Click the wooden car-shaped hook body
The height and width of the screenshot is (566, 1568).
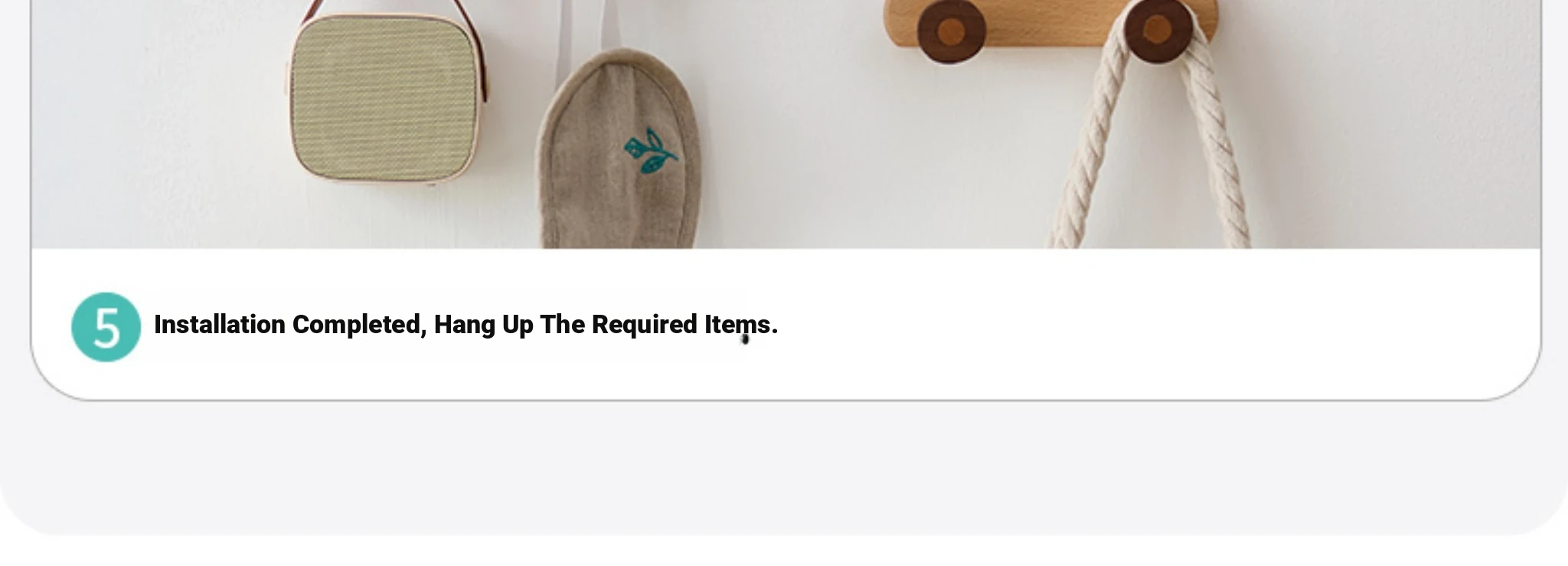[x=1050, y=23]
